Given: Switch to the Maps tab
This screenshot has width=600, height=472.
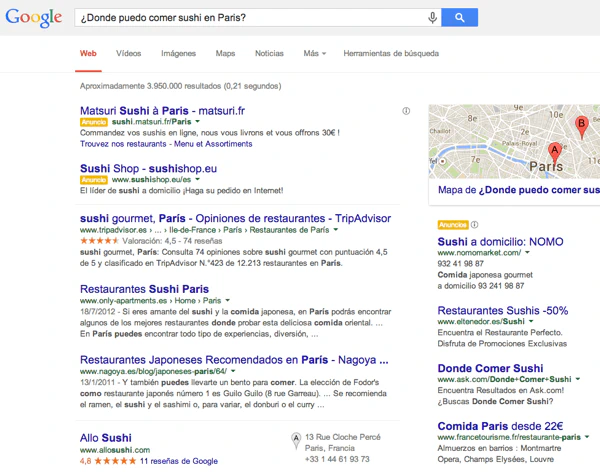Looking at the screenshot, I should 225,53.
